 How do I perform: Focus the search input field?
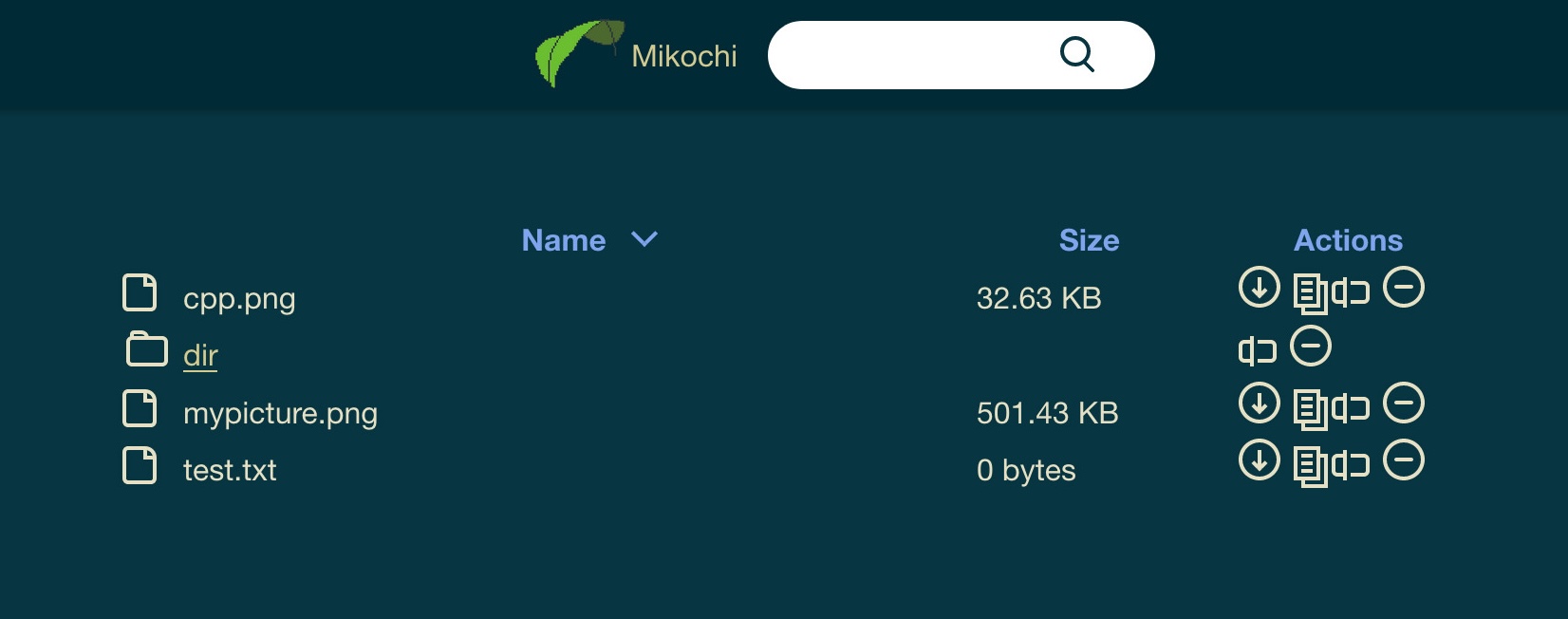click(911, 55)
